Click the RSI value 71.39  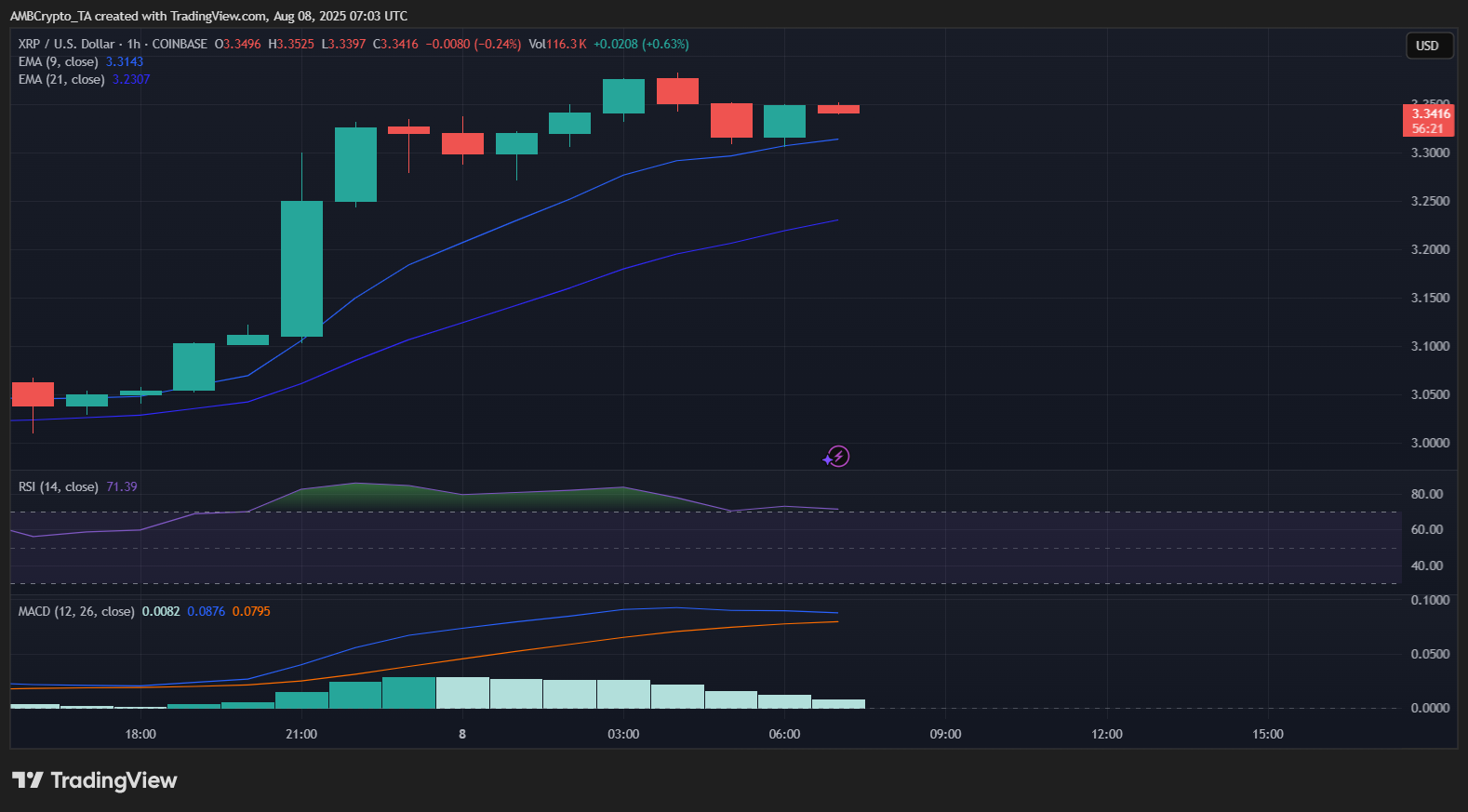[122, 486]
